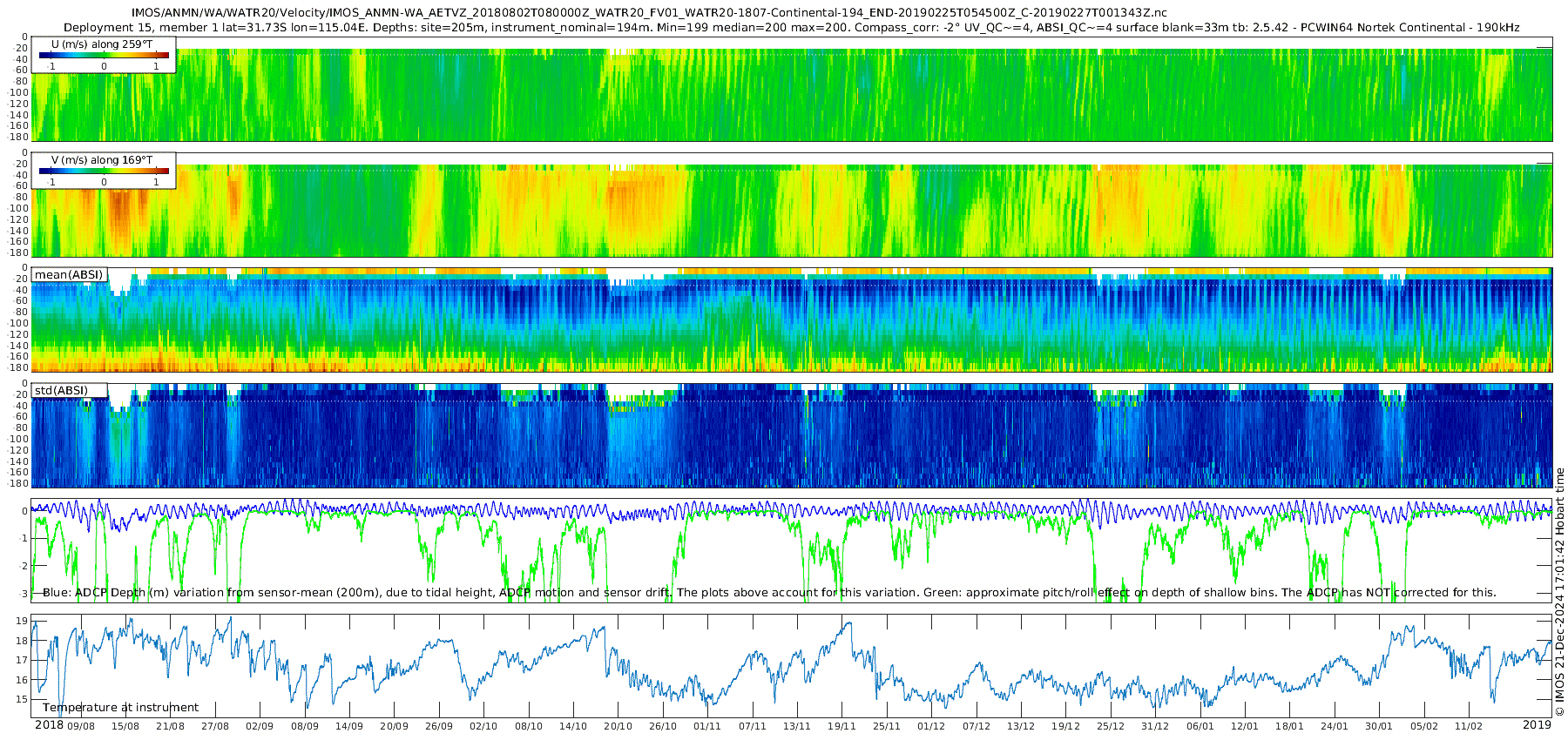Select the 06/01 date tick
Screen dimensions: 1568x740
(x=1200, y=726)
